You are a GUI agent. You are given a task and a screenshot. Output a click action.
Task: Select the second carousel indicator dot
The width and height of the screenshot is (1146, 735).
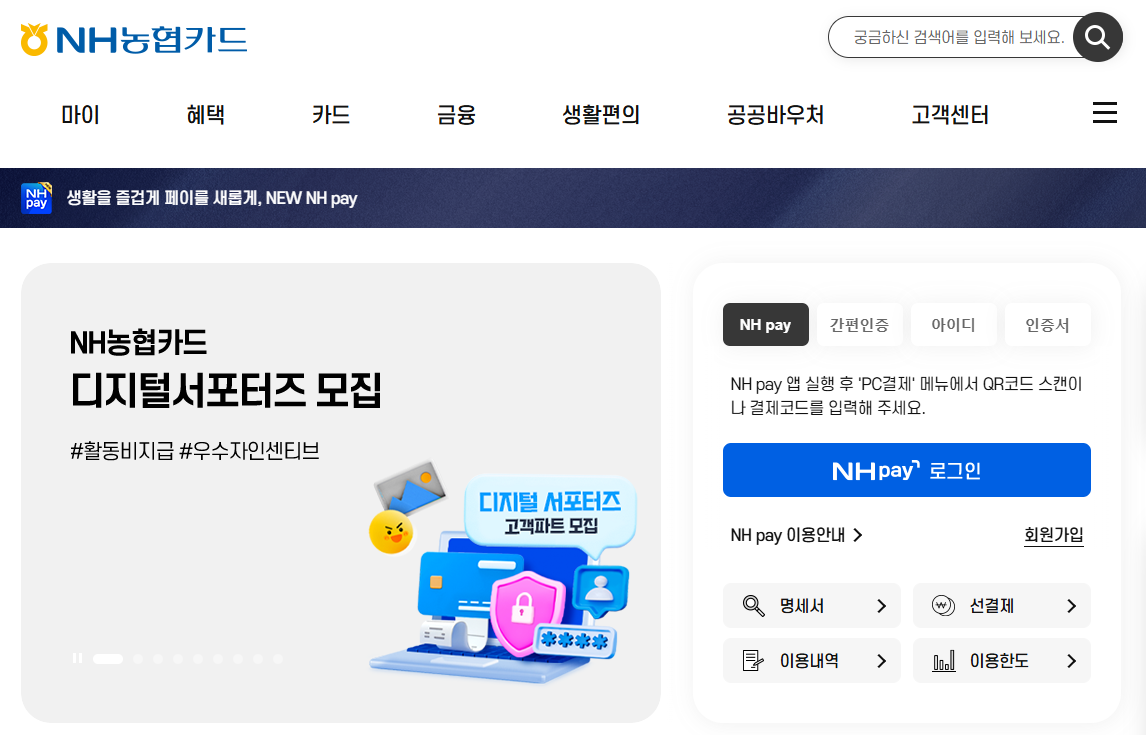pos(138,658)
